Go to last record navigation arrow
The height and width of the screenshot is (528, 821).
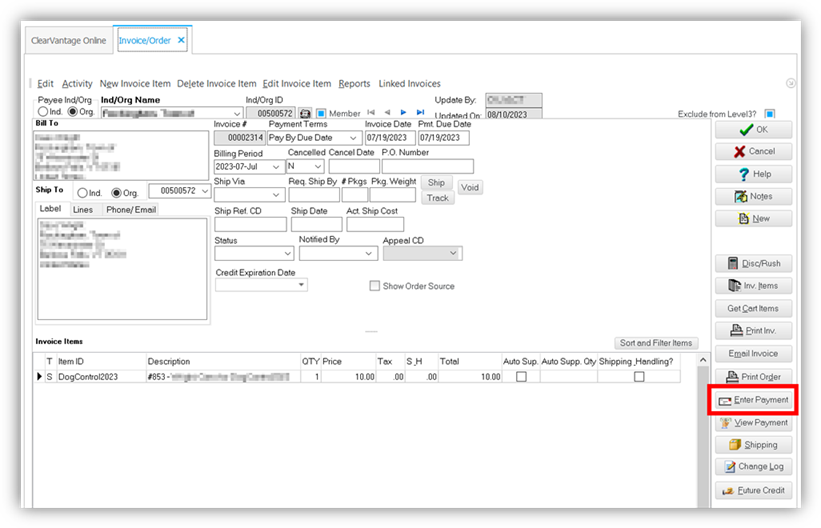420,112
